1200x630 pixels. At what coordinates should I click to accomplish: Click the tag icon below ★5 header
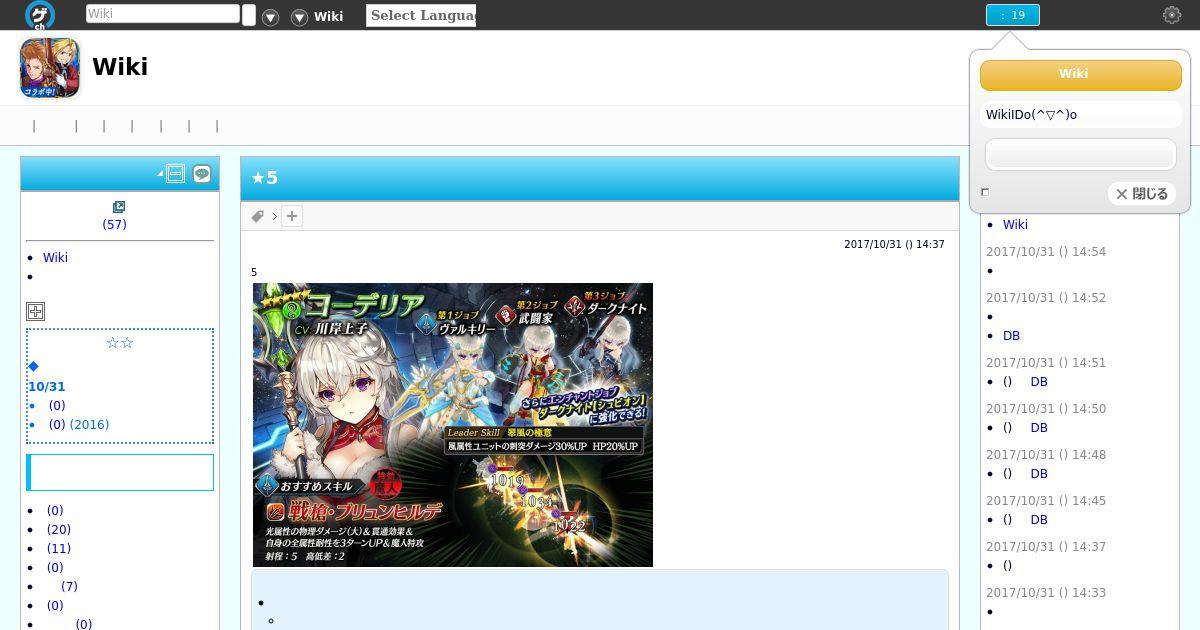click(x=257, y=216)
